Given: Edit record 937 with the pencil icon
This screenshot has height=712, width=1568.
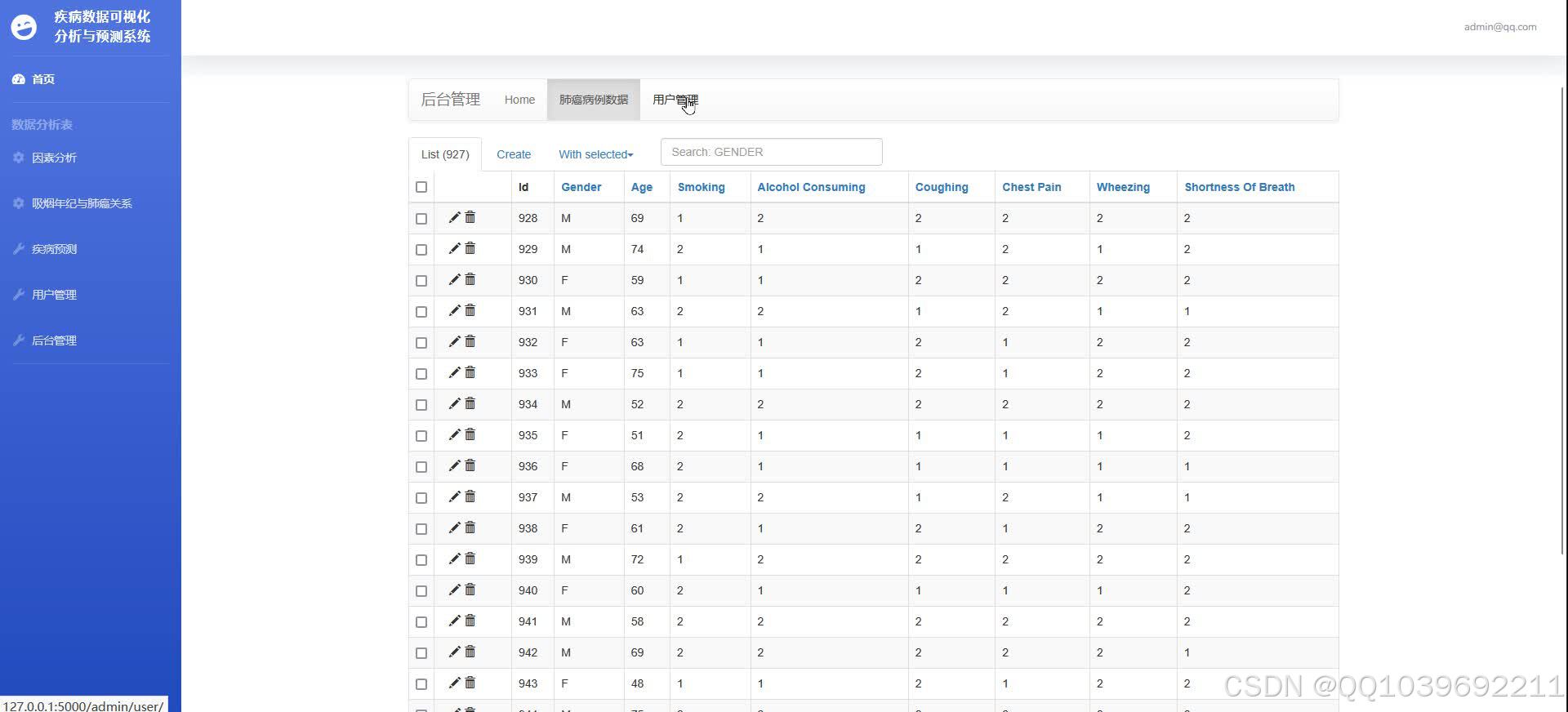Looking at the screenshot, I should 454,497.
